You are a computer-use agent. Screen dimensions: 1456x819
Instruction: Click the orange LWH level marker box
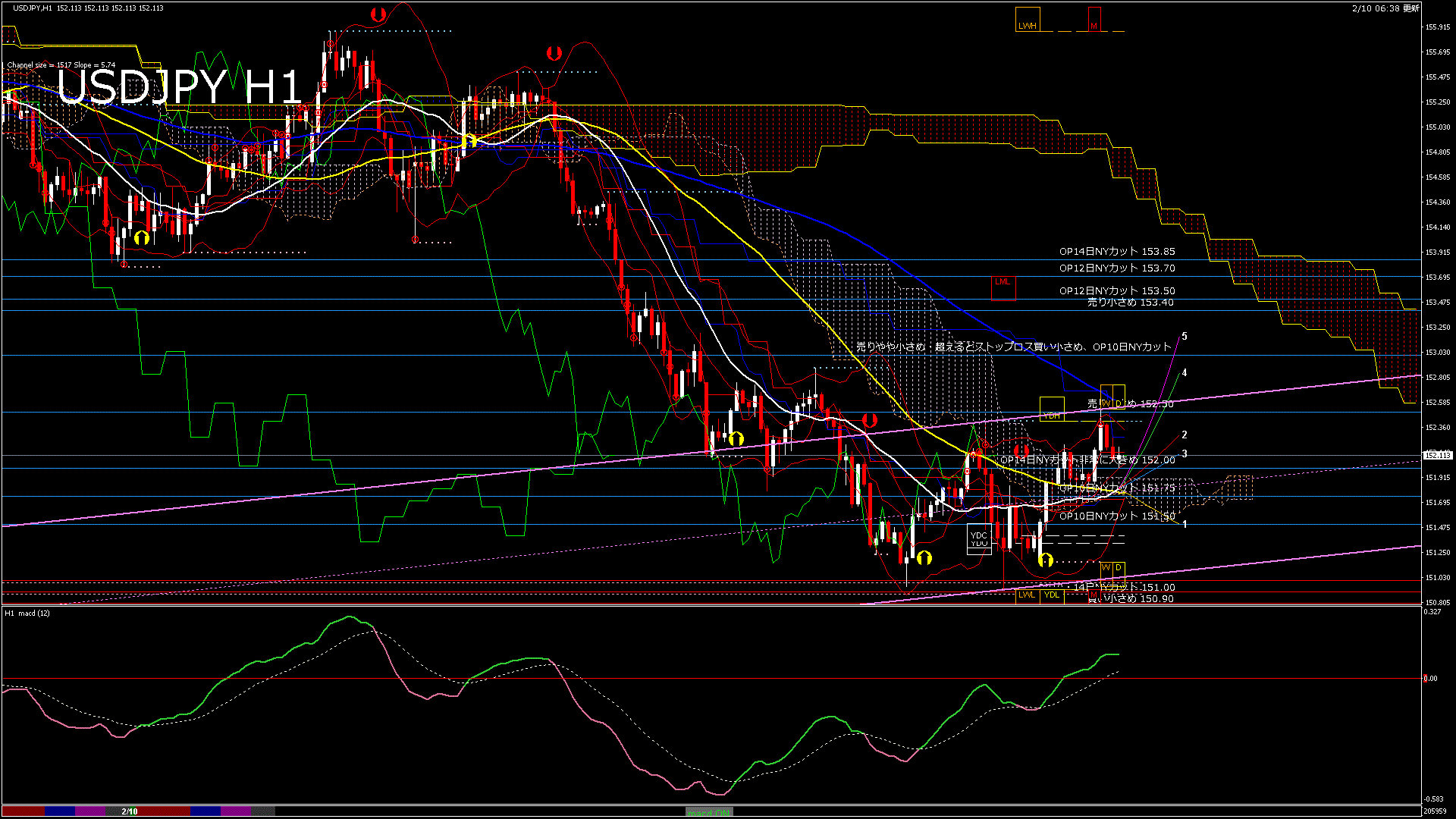(x=1027, y=21)
